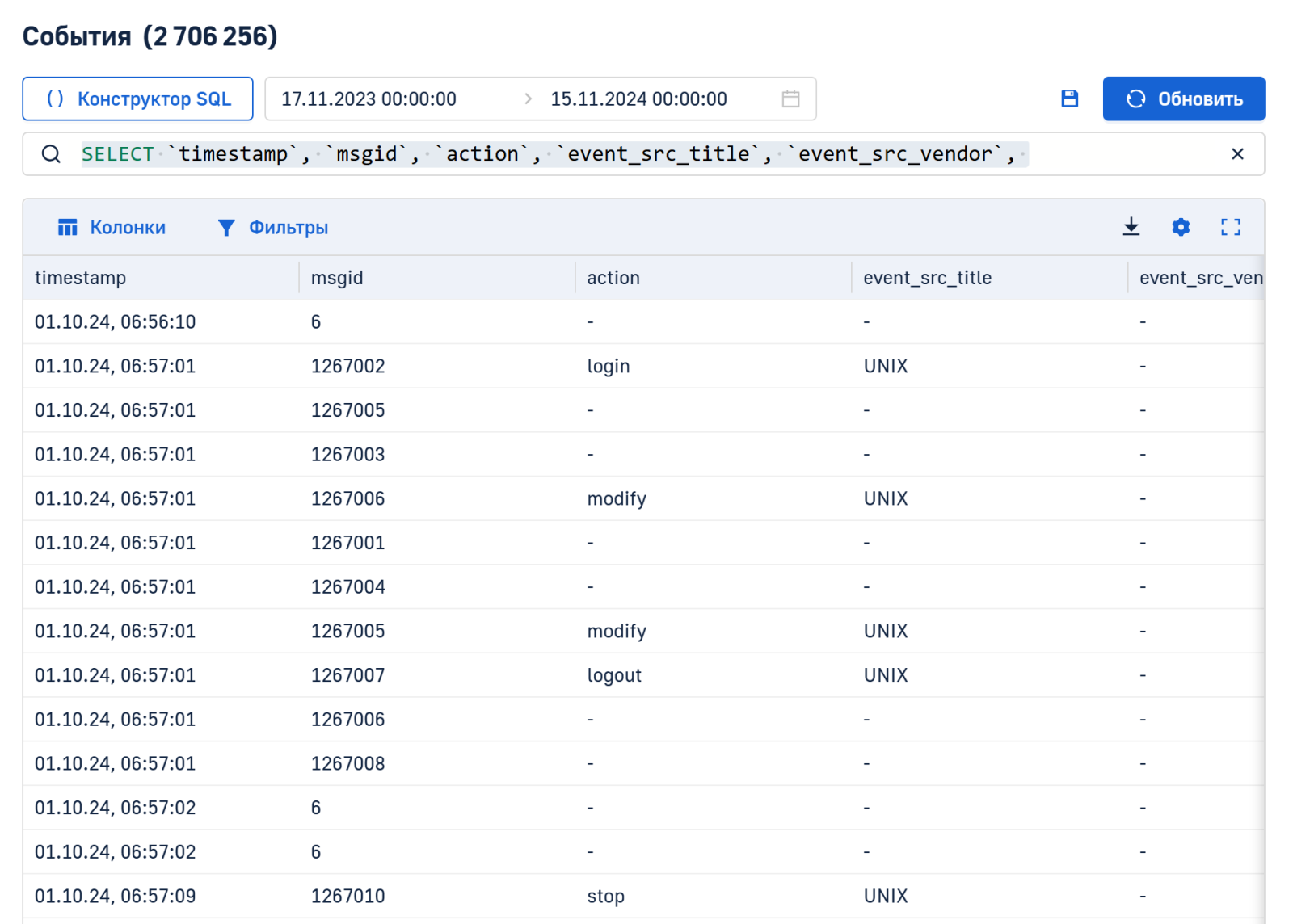The image size is (1293, 924).
Task: Select the row with action logout
Action: [x=614, y=675]
